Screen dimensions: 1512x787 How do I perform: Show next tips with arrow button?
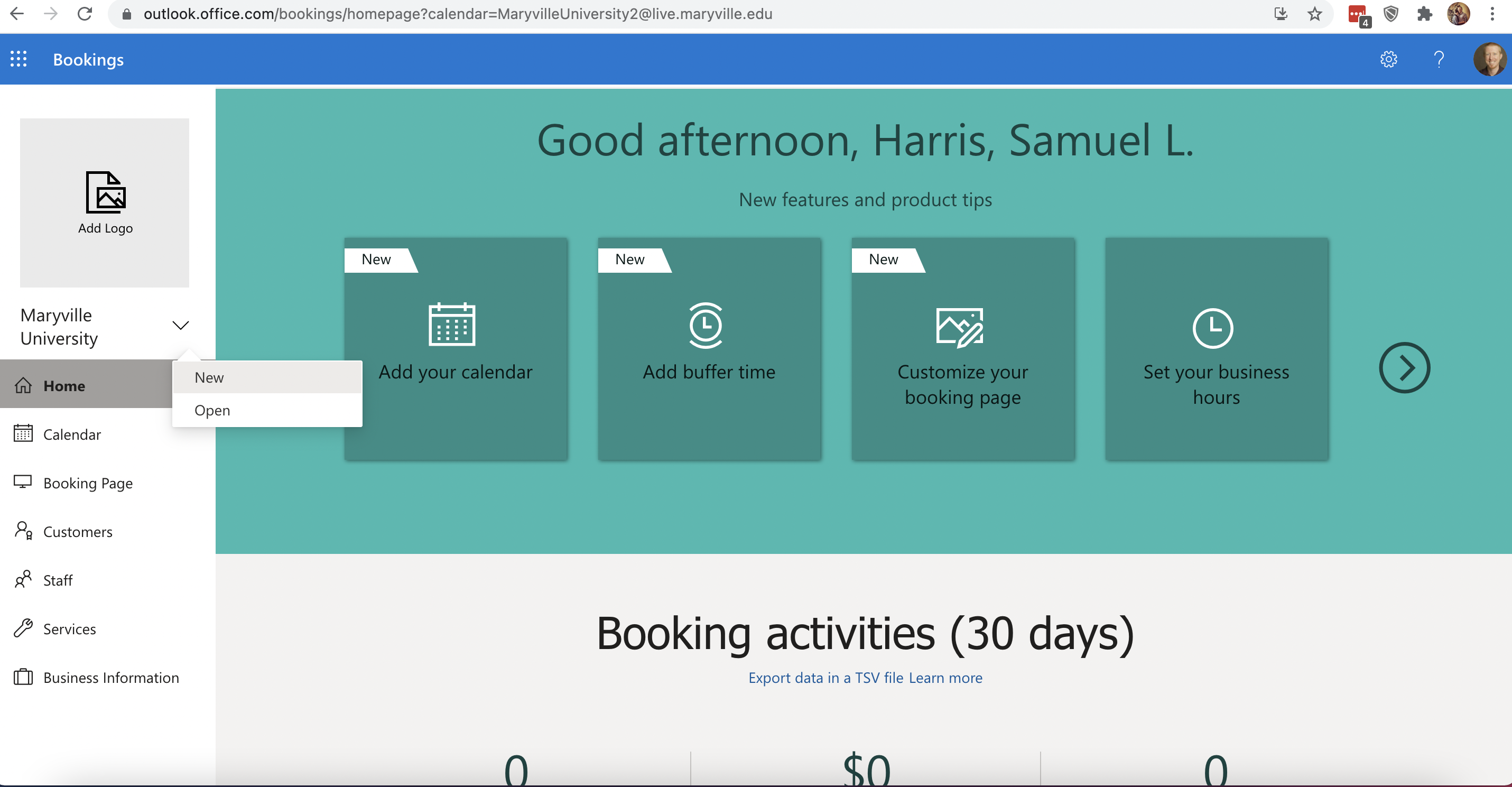tap(1404, 368)
